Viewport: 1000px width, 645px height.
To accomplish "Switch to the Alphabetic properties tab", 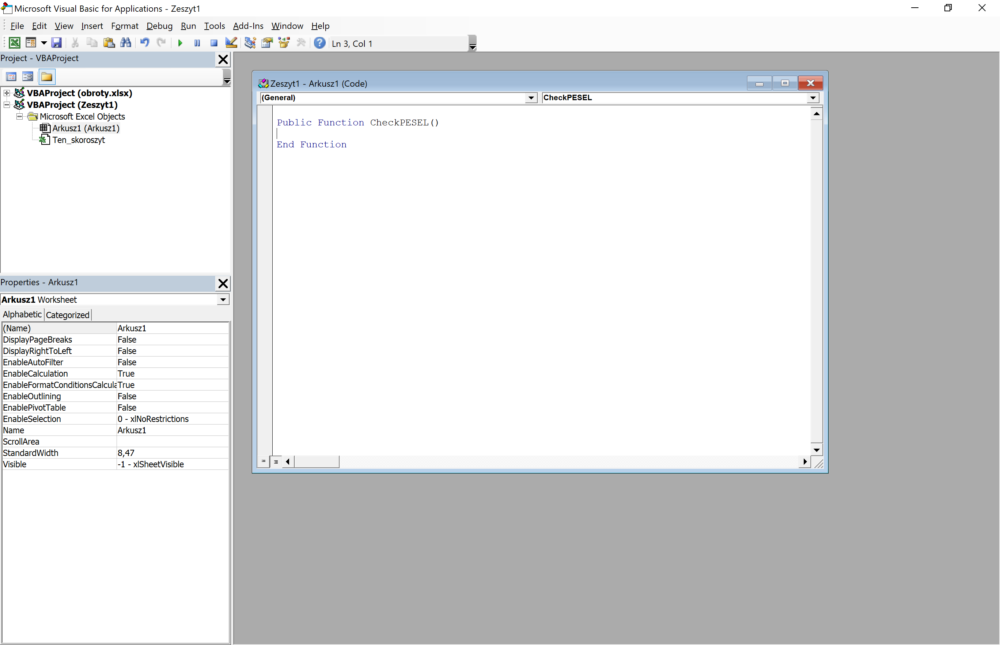I will pyautogui.click(x=22, y=315).
